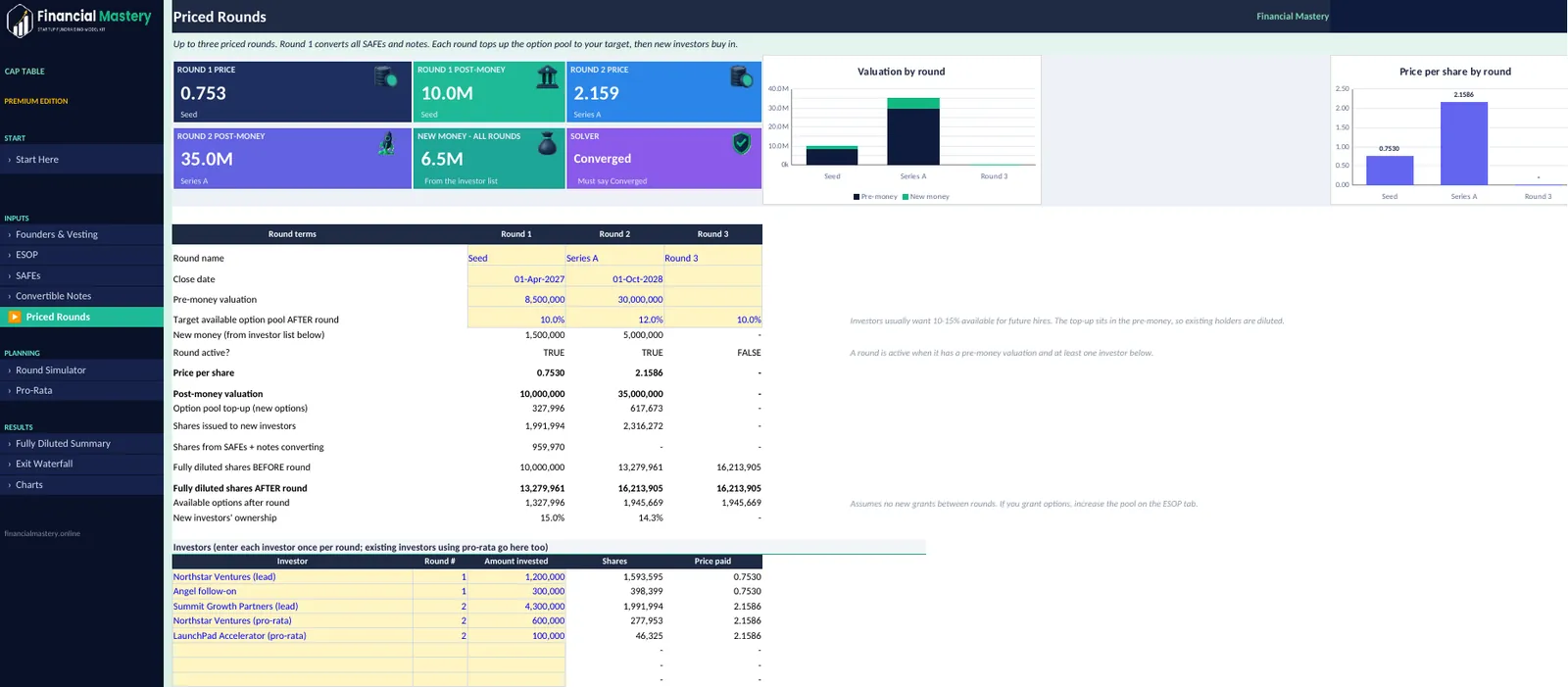Open the Exit Waterfall sheet
Screen dimensions: 1568x687
click(82, 464)
